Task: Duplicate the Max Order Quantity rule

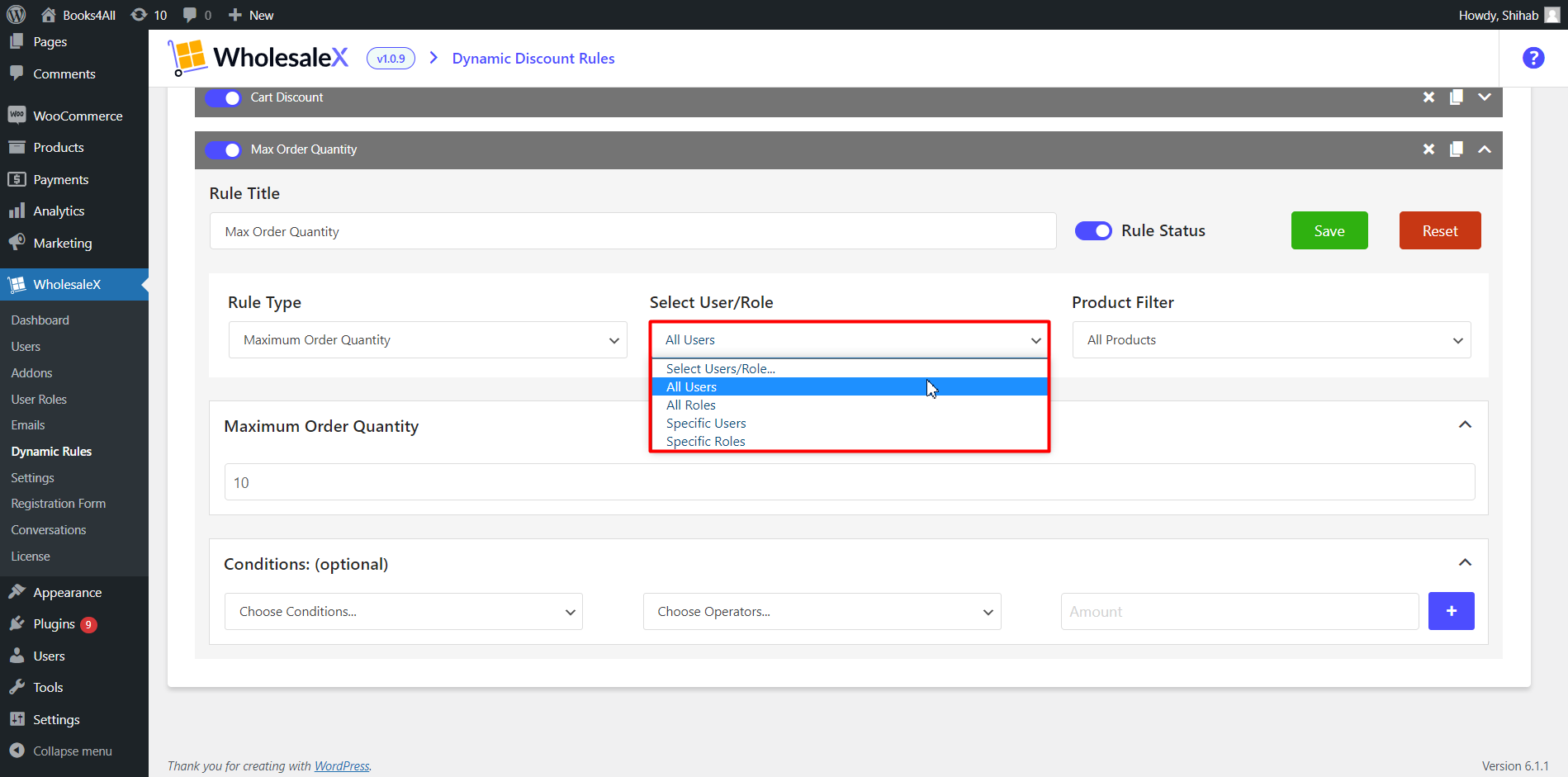Action: [x=1457, y=149]
